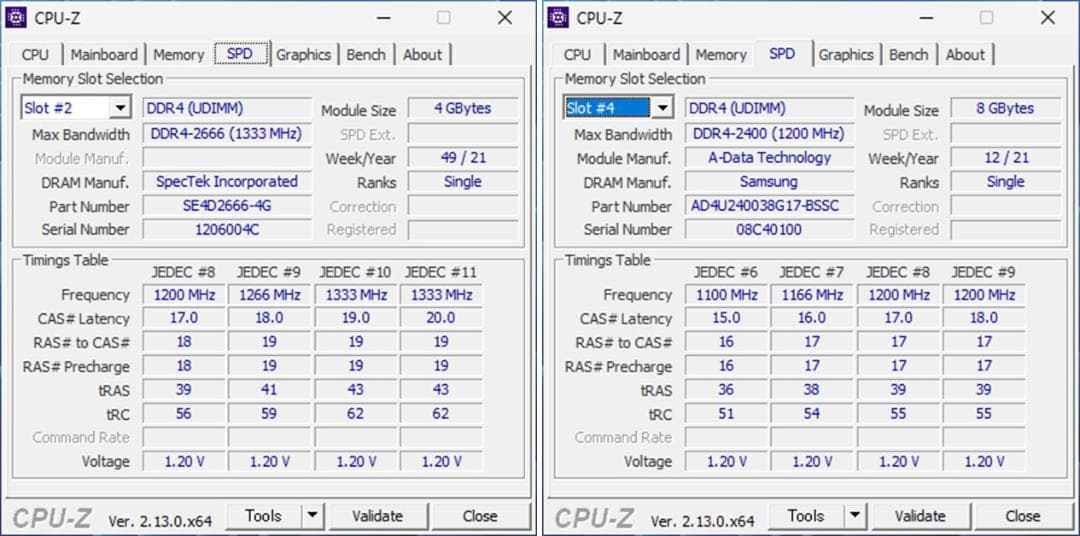Open About tab in left window

click(422, 54)
